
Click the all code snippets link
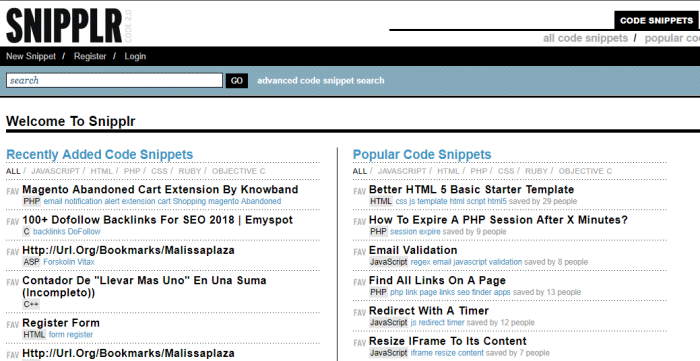(585, 38)
